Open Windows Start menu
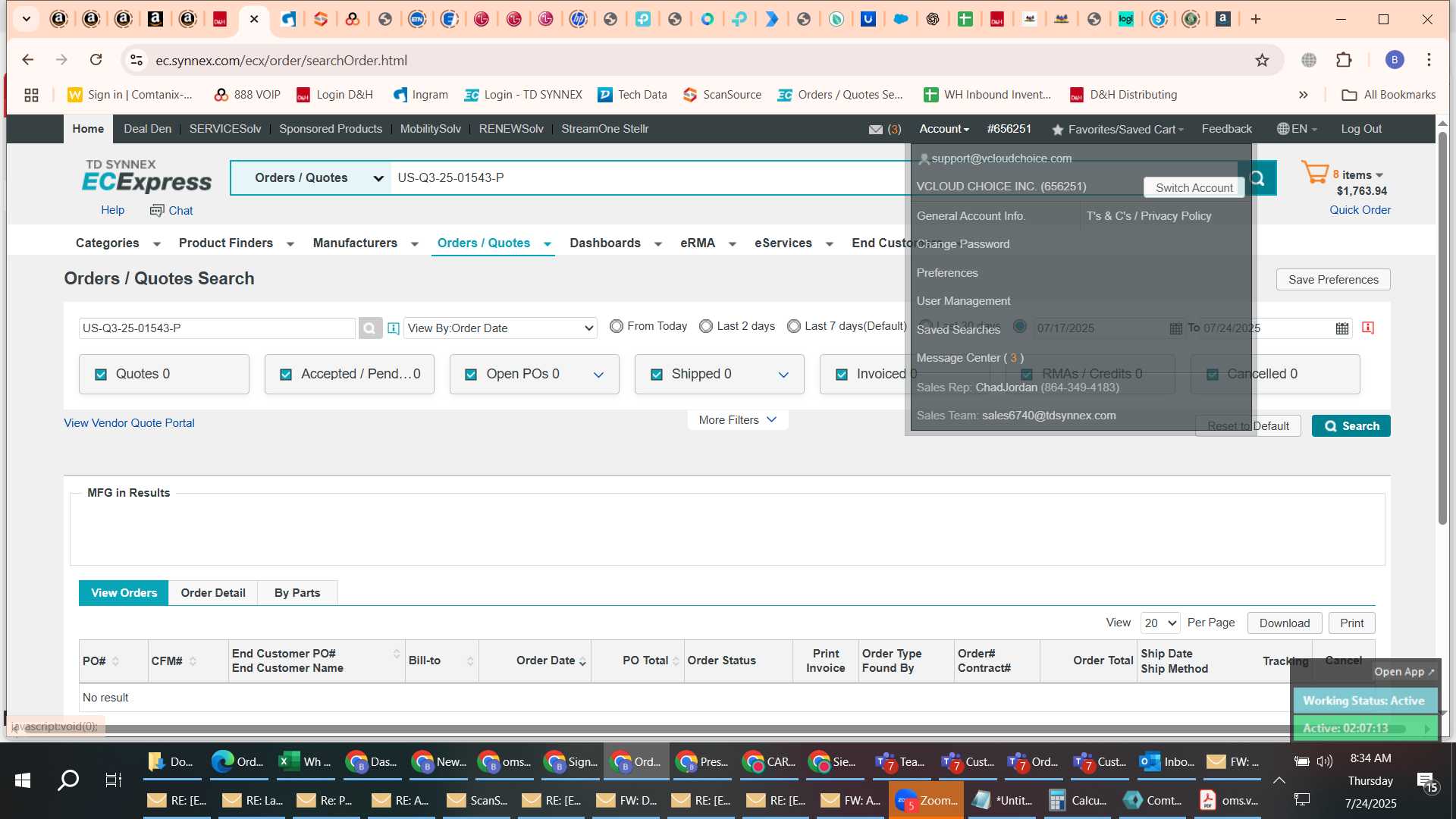The height and width of the screenshot is (819, 1456). coord(23,780)
